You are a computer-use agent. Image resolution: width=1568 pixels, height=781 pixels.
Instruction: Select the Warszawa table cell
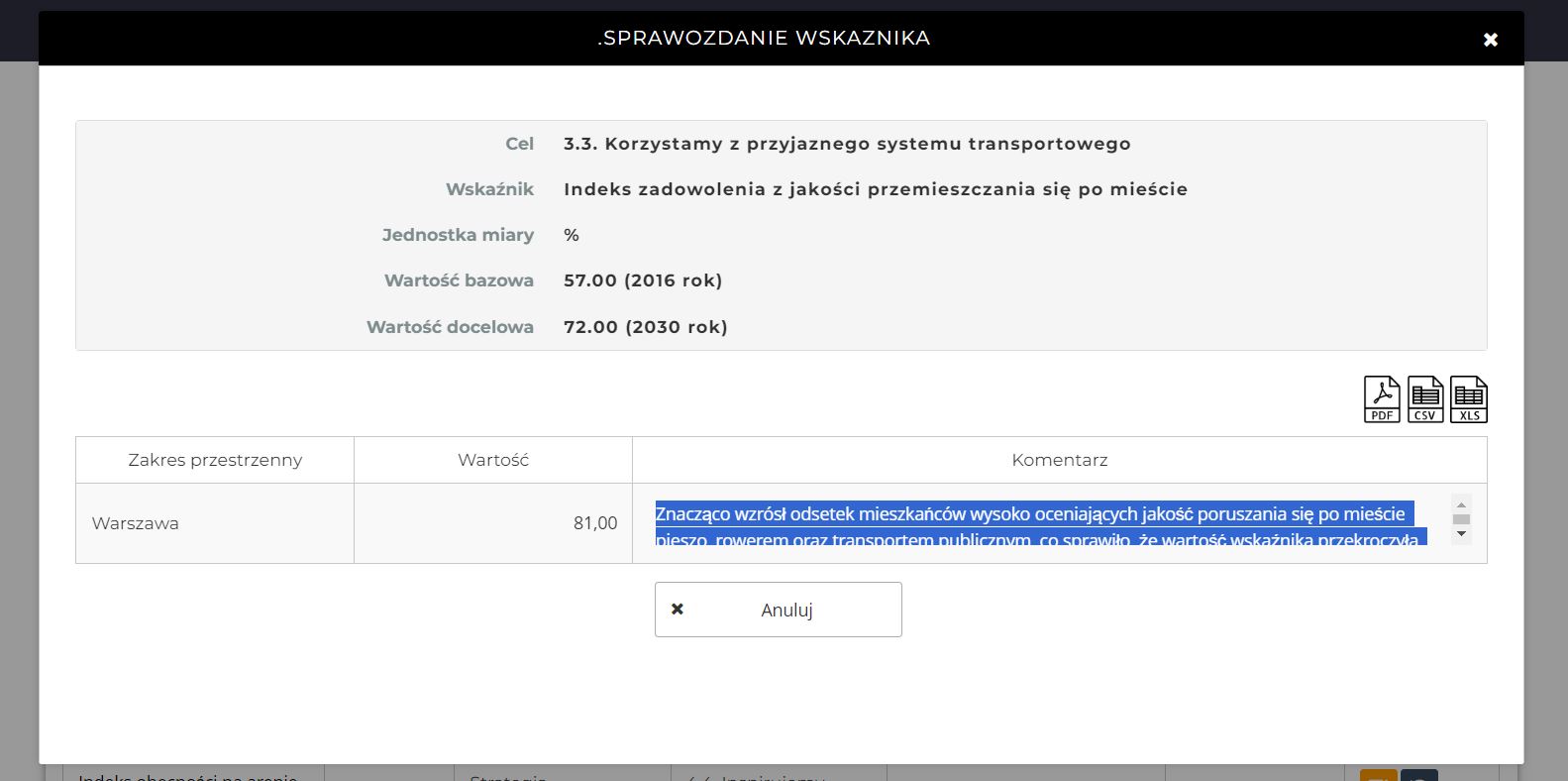click(136, 523)
